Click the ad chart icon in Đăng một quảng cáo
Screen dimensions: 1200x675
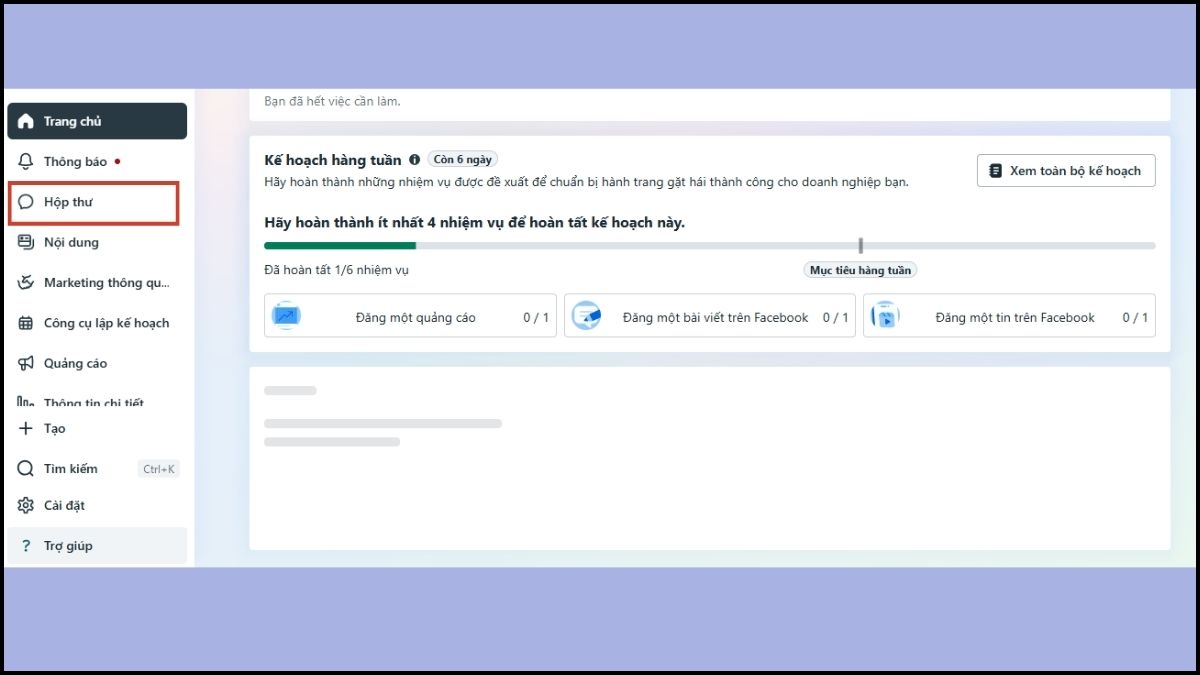coord(286,316)
